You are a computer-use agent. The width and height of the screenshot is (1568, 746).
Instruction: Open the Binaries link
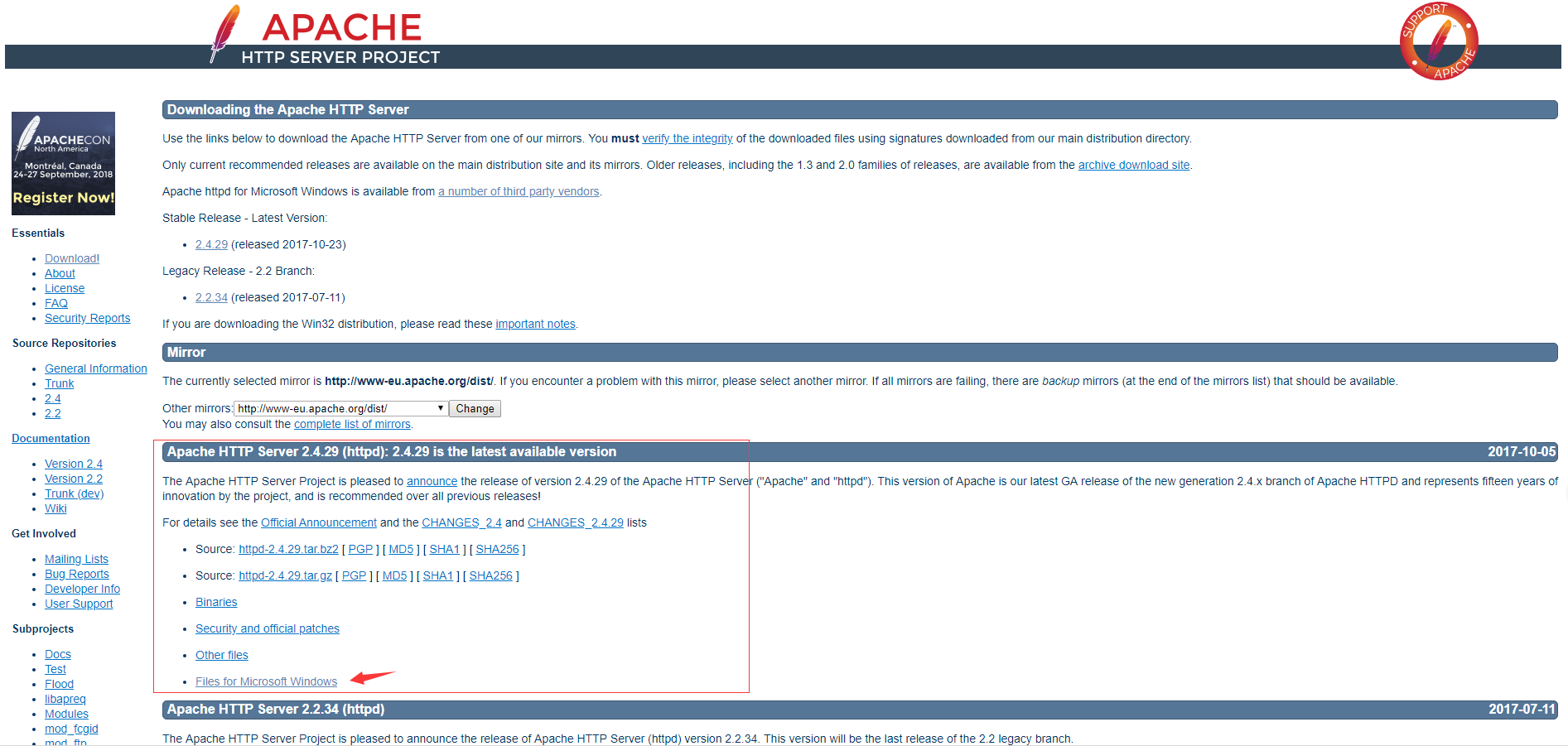(216, 602)
